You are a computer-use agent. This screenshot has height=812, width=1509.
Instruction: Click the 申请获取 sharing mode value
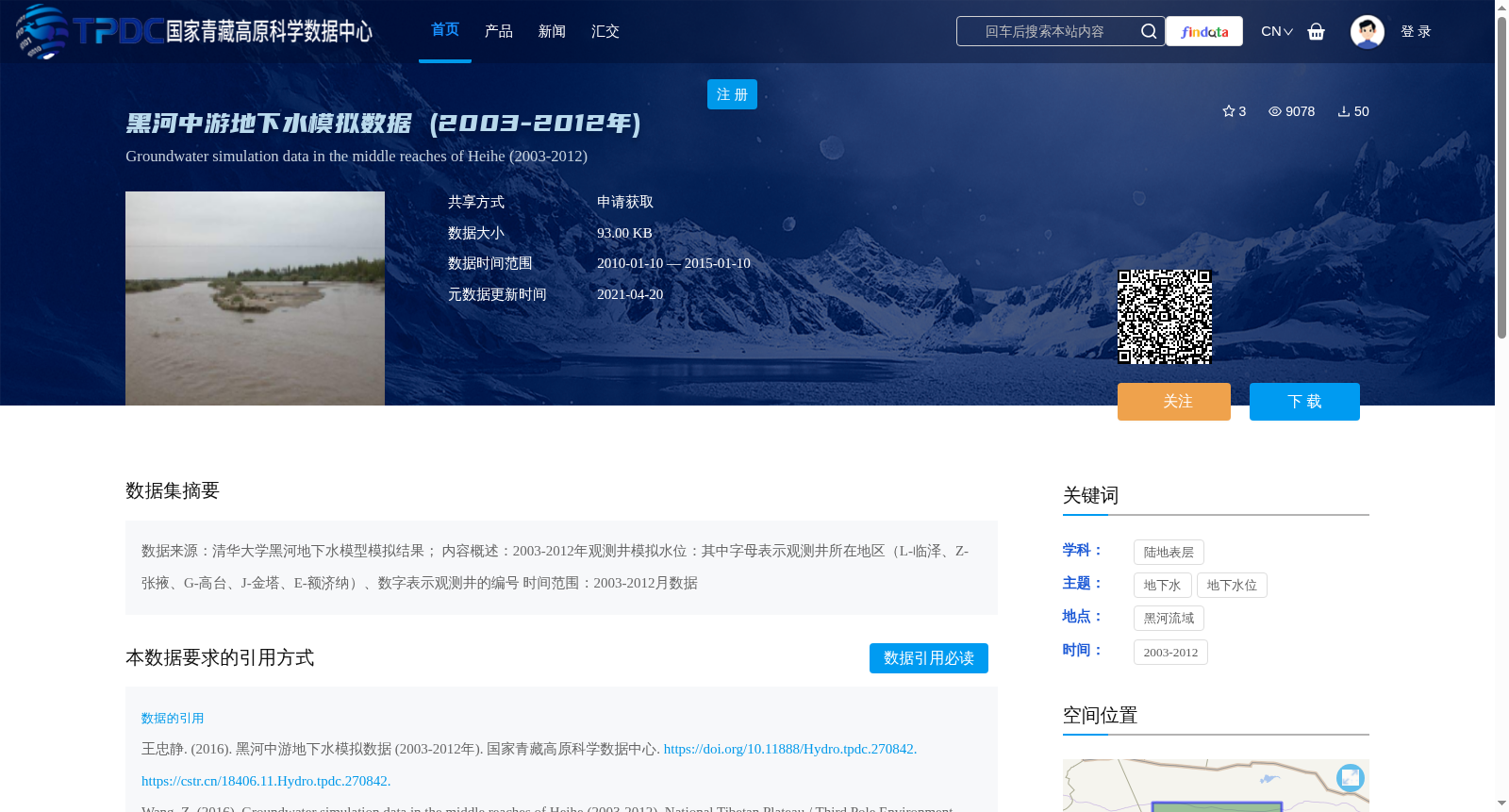[x=625, y=202]
